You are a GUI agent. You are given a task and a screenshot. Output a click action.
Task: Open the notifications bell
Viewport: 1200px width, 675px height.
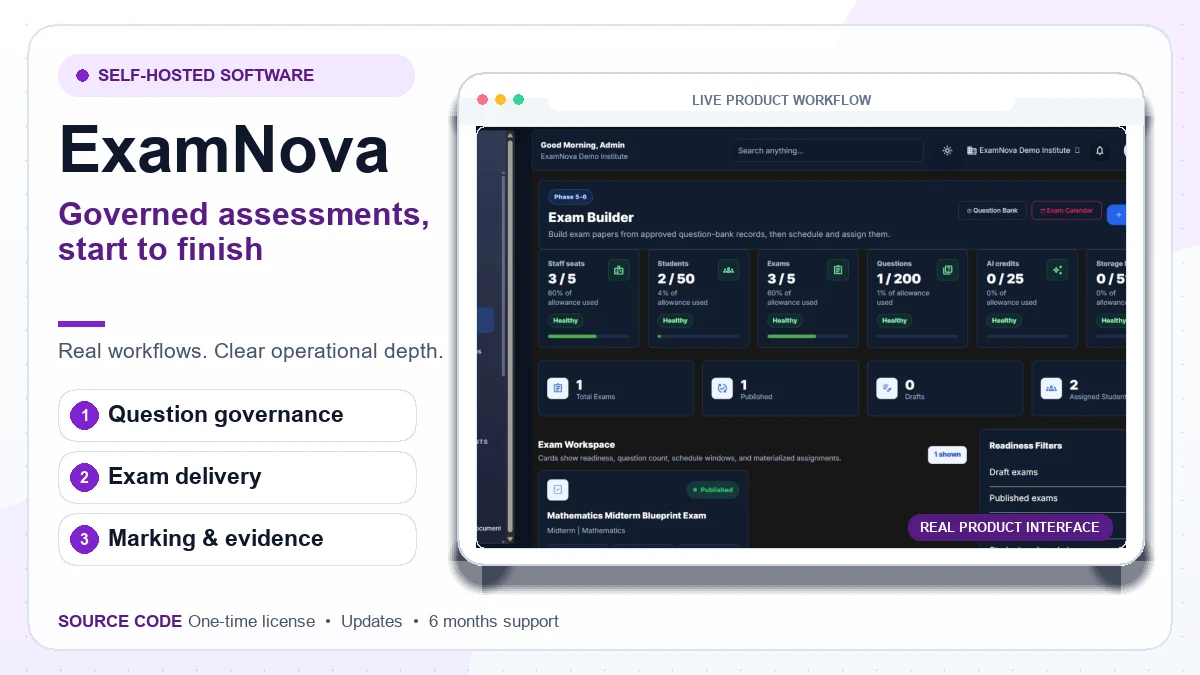tap(1100, 151)
